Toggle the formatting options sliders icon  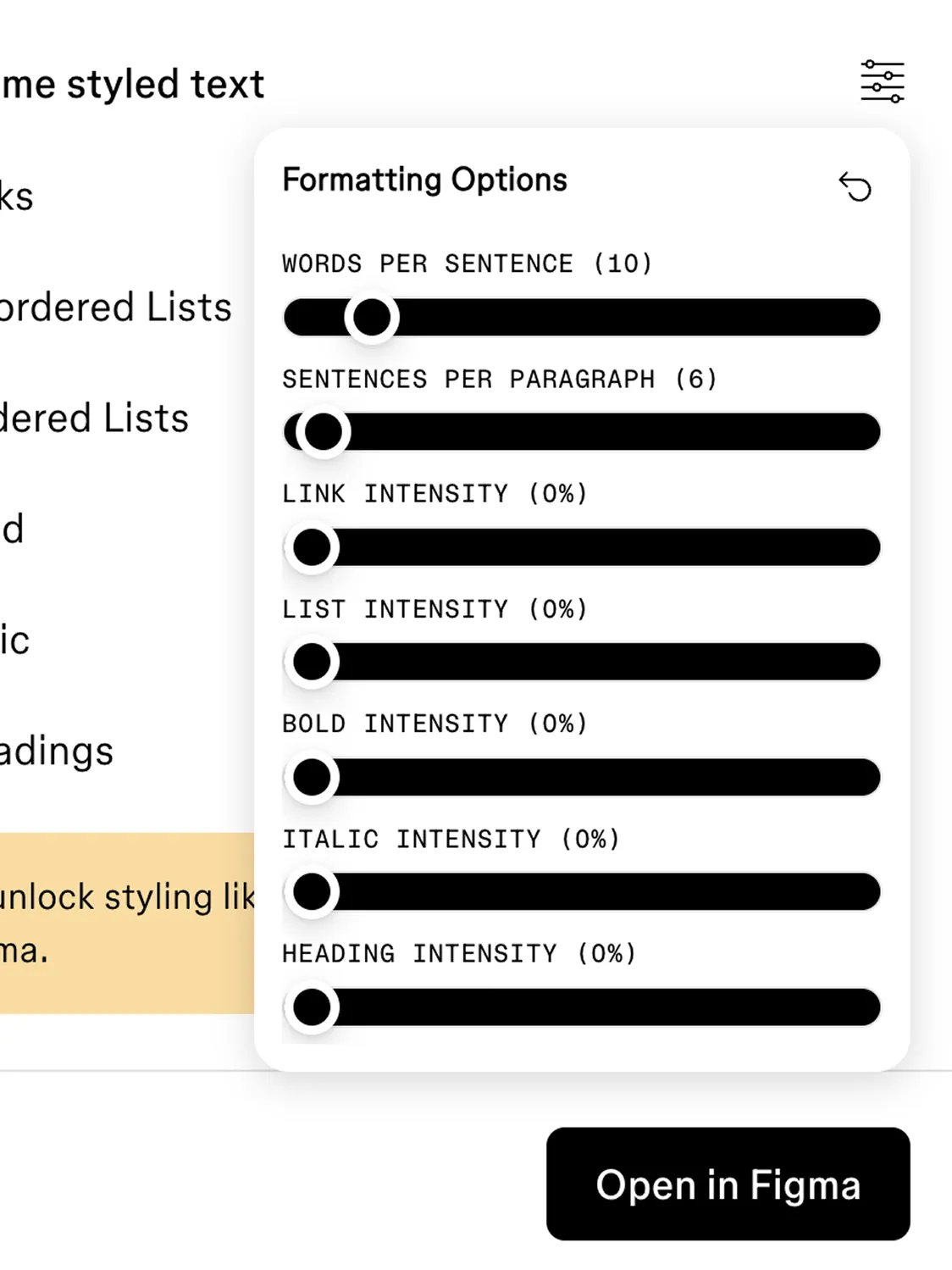[x=883, y=82]
